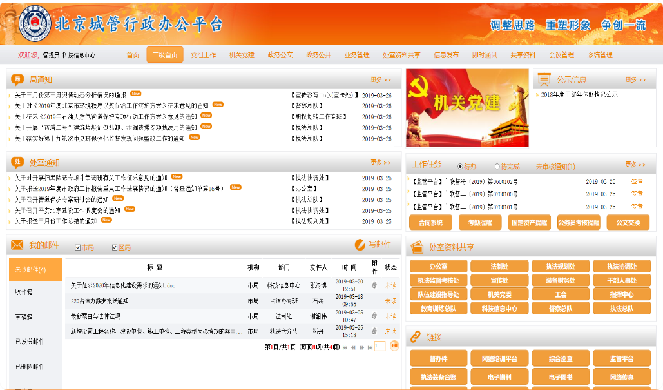This screenshot has height=390, width=663.
Task: Check the 区局 mail filter checkbox
Action: coord(114,248)
